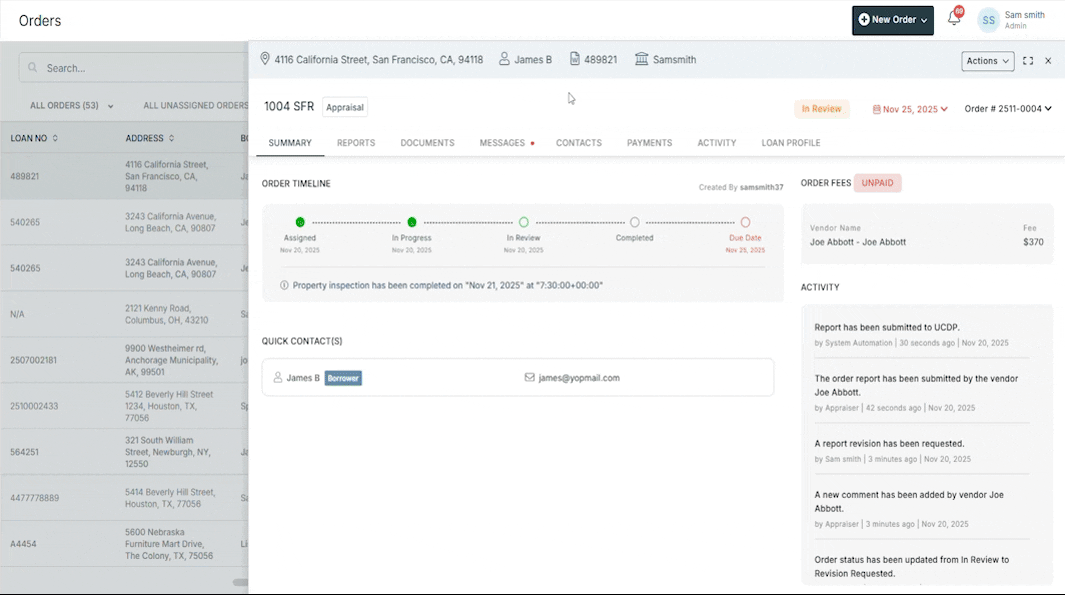Click the In Review status badge

pos(821,109)
